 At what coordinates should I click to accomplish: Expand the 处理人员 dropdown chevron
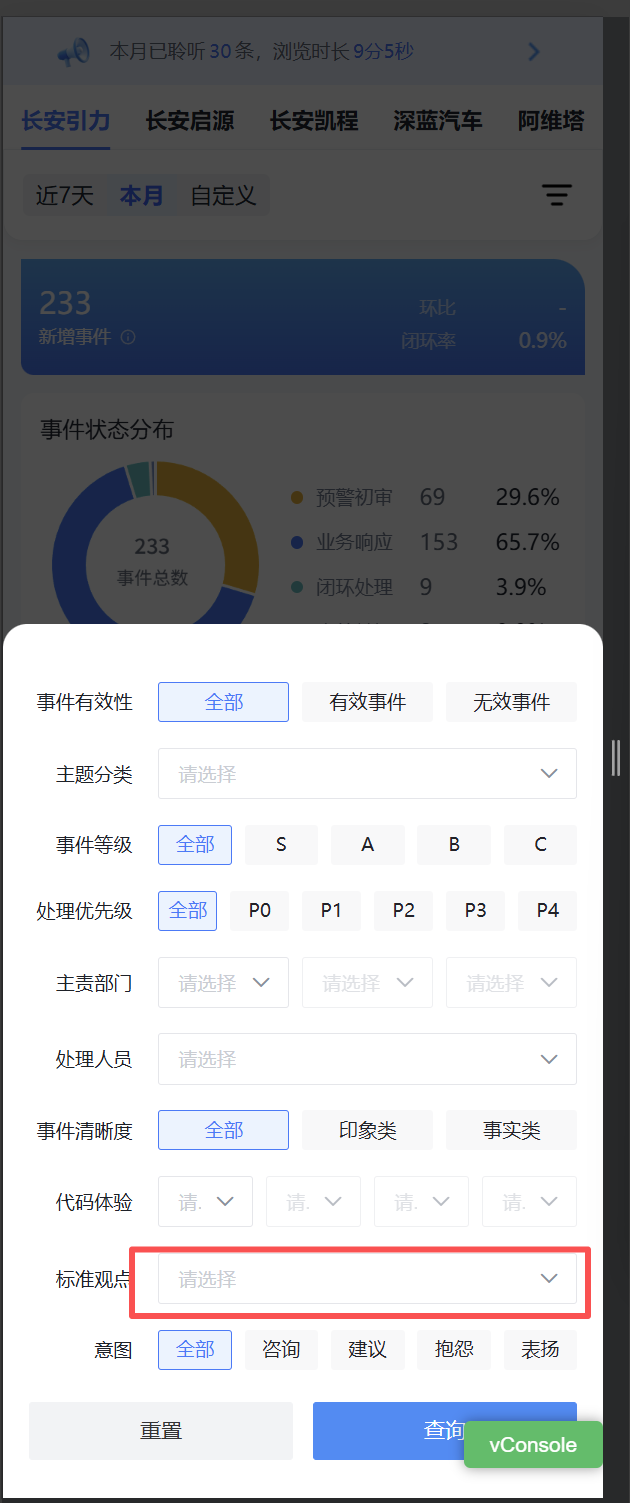(549, 1059)
